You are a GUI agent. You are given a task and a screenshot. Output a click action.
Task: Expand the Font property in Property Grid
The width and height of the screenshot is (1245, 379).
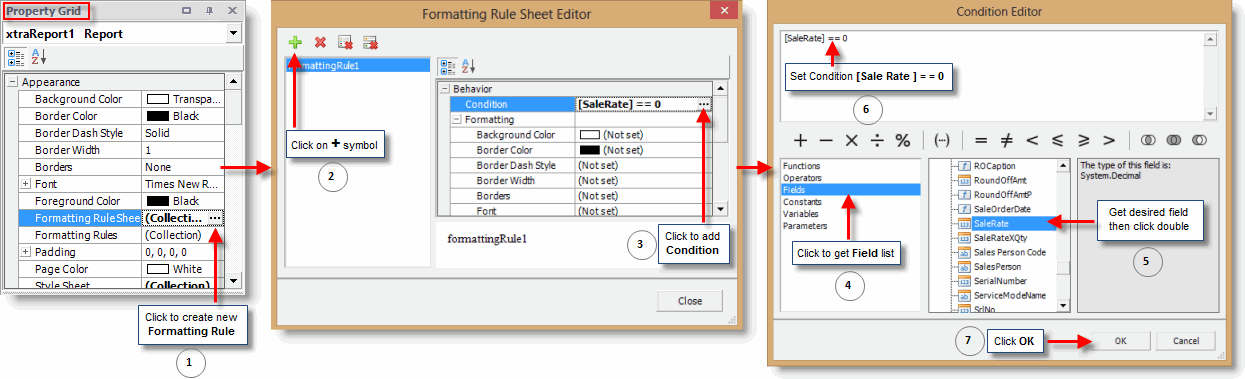pos(25,184)
